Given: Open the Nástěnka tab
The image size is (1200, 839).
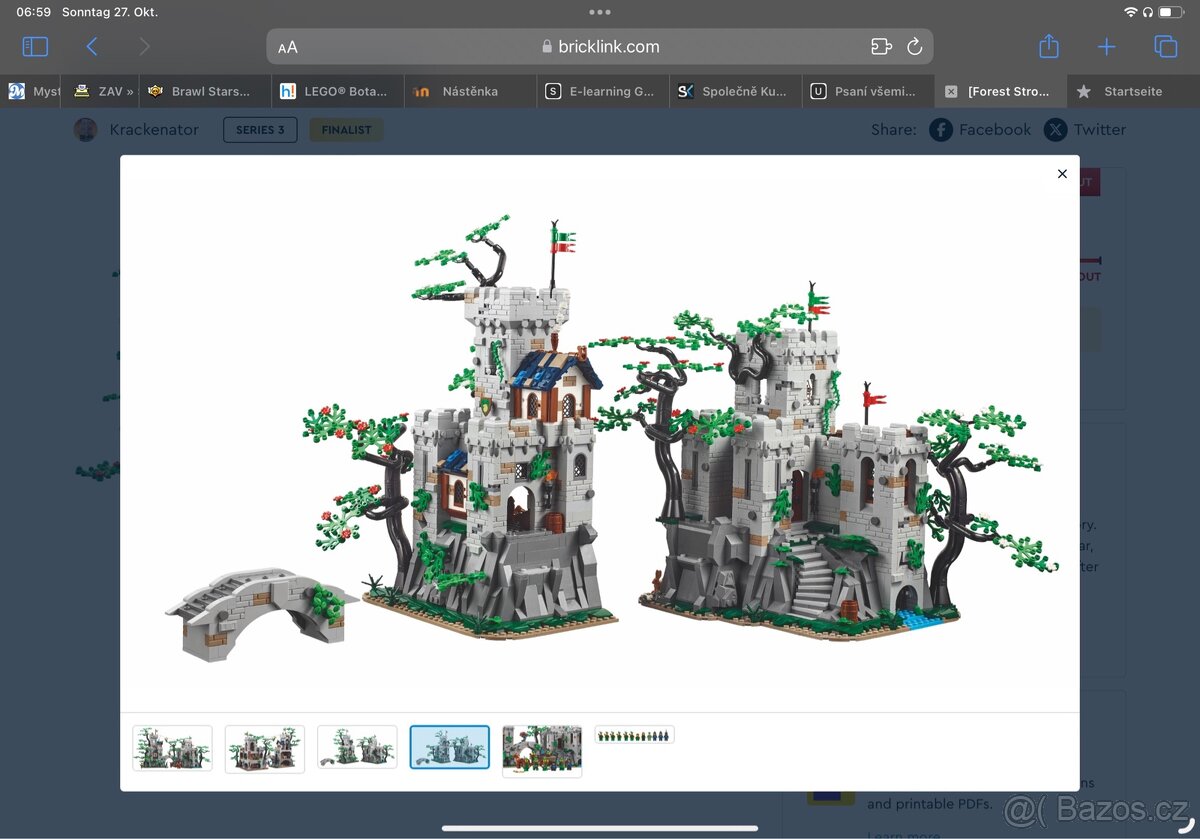Looking at the screenshot, I should click(x=470, y=90).
